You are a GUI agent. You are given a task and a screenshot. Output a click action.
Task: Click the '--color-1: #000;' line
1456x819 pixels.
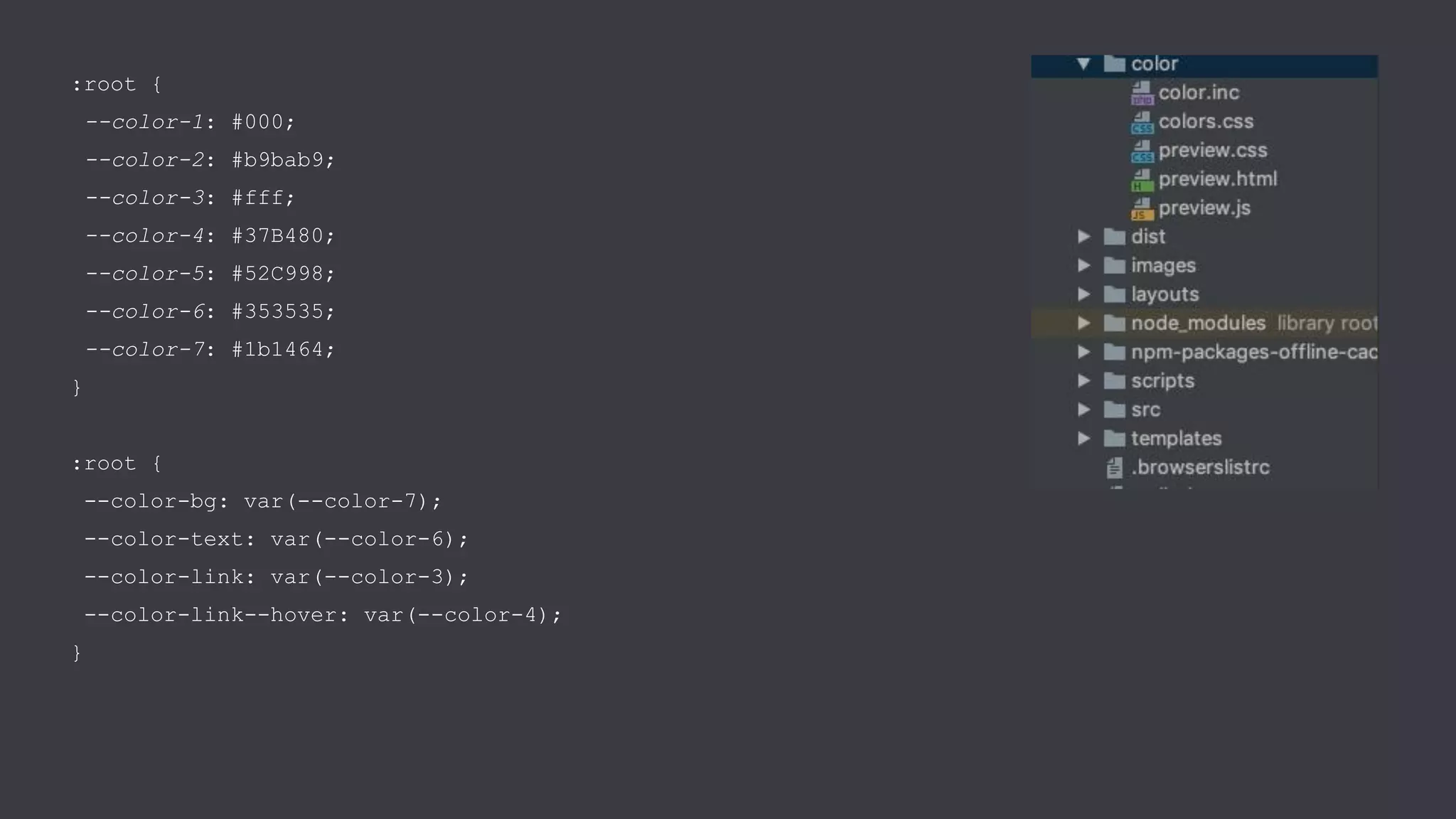tap(189, 122)
